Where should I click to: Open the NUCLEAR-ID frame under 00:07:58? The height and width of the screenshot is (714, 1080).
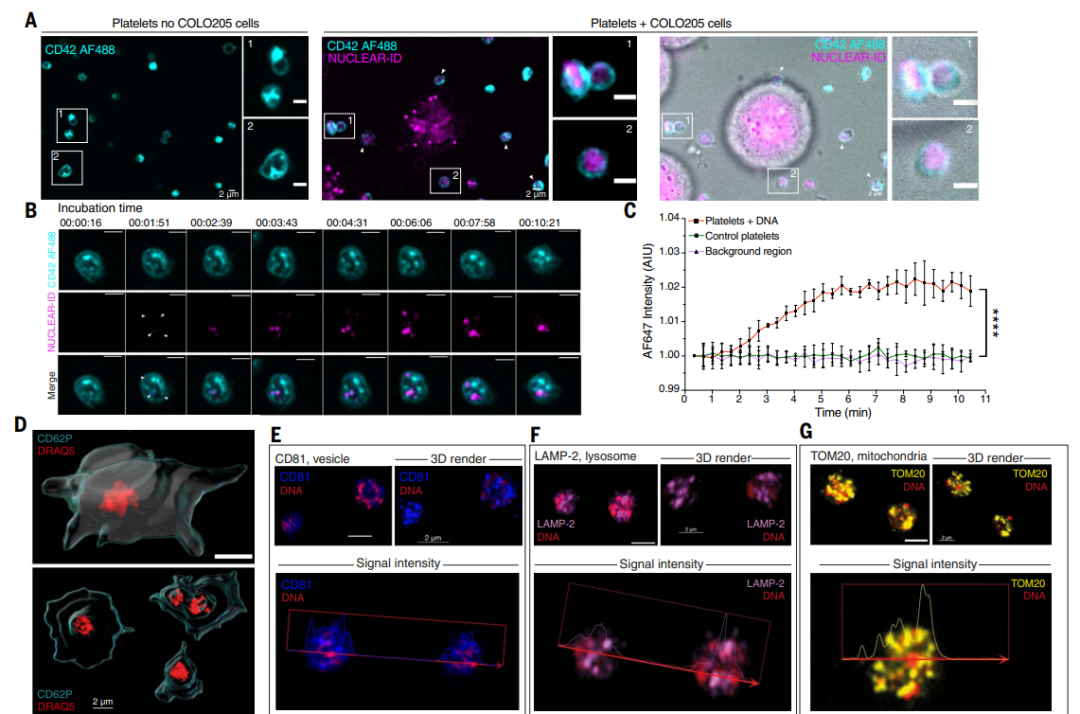(484, 322)
